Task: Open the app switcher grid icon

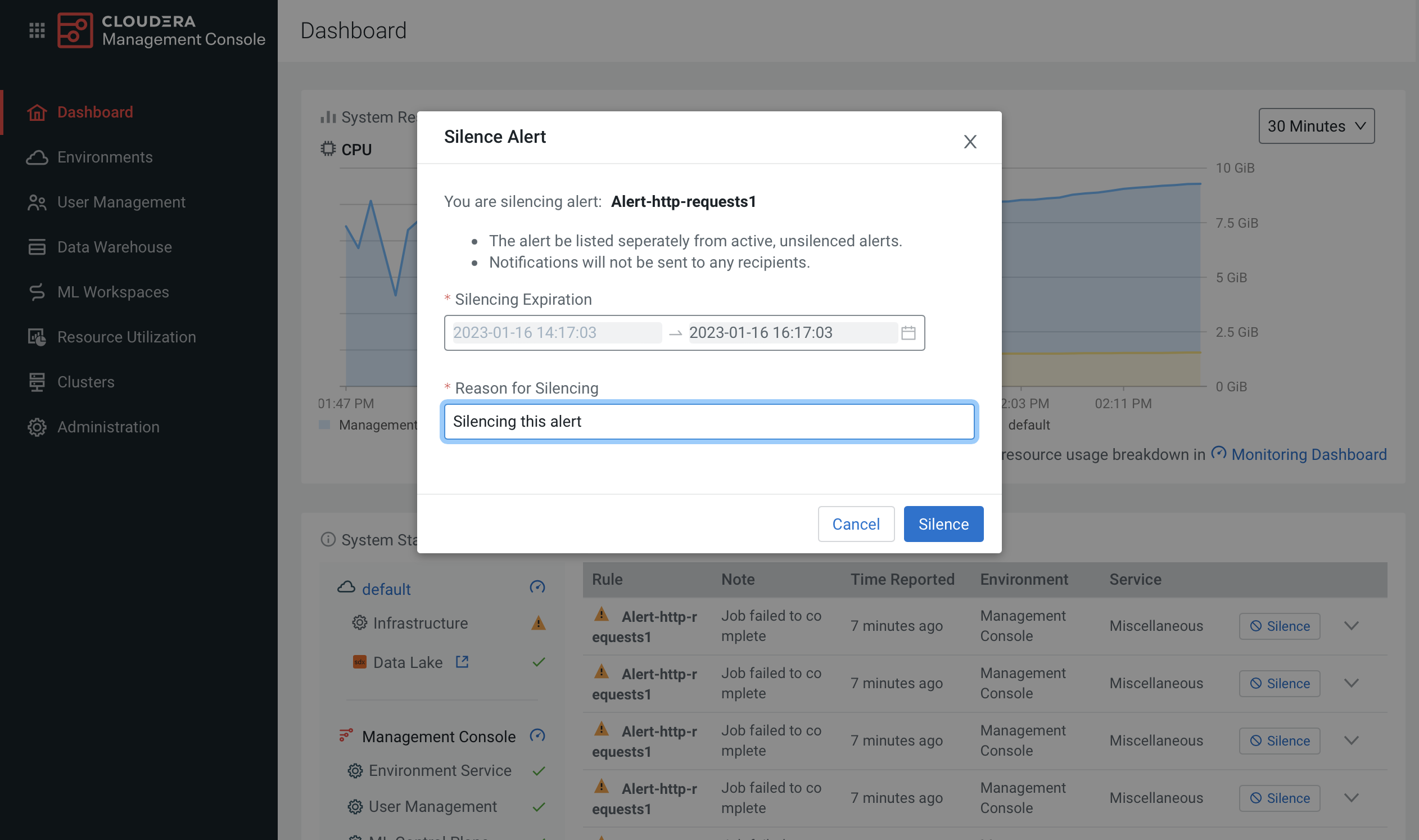Action: point(37,30)
